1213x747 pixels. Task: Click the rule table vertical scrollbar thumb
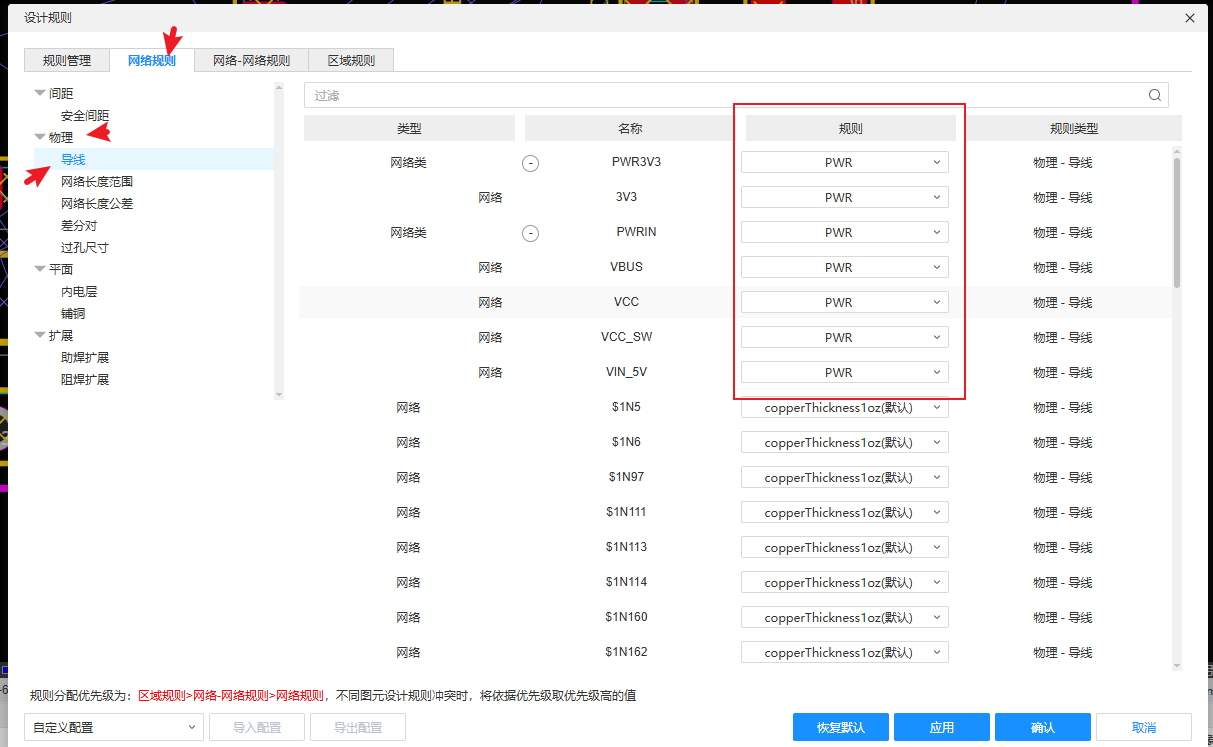tap(1177, 222)
